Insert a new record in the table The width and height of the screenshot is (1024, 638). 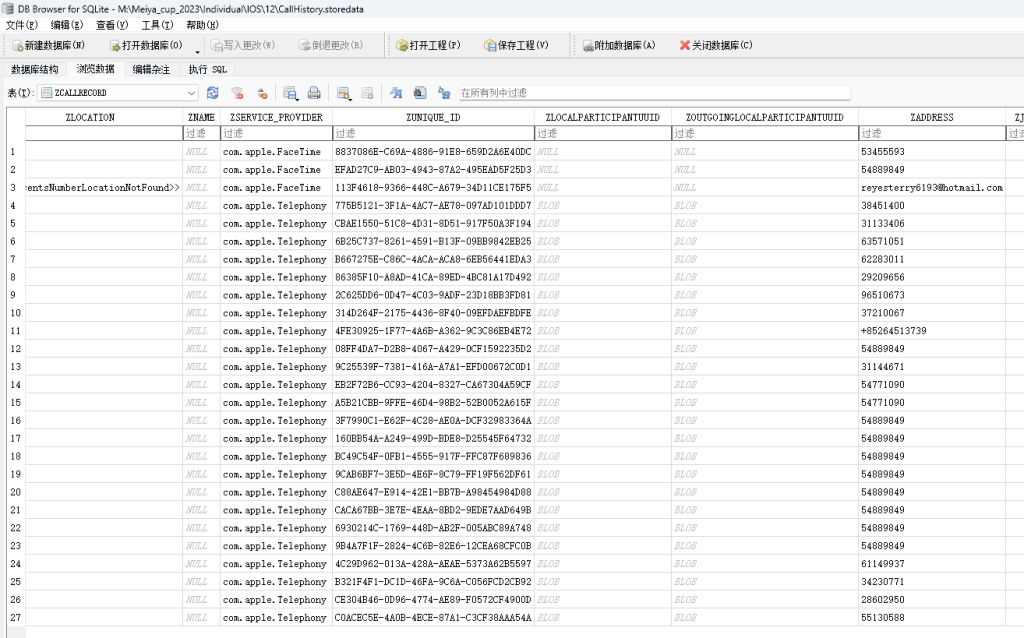point(343,93)
